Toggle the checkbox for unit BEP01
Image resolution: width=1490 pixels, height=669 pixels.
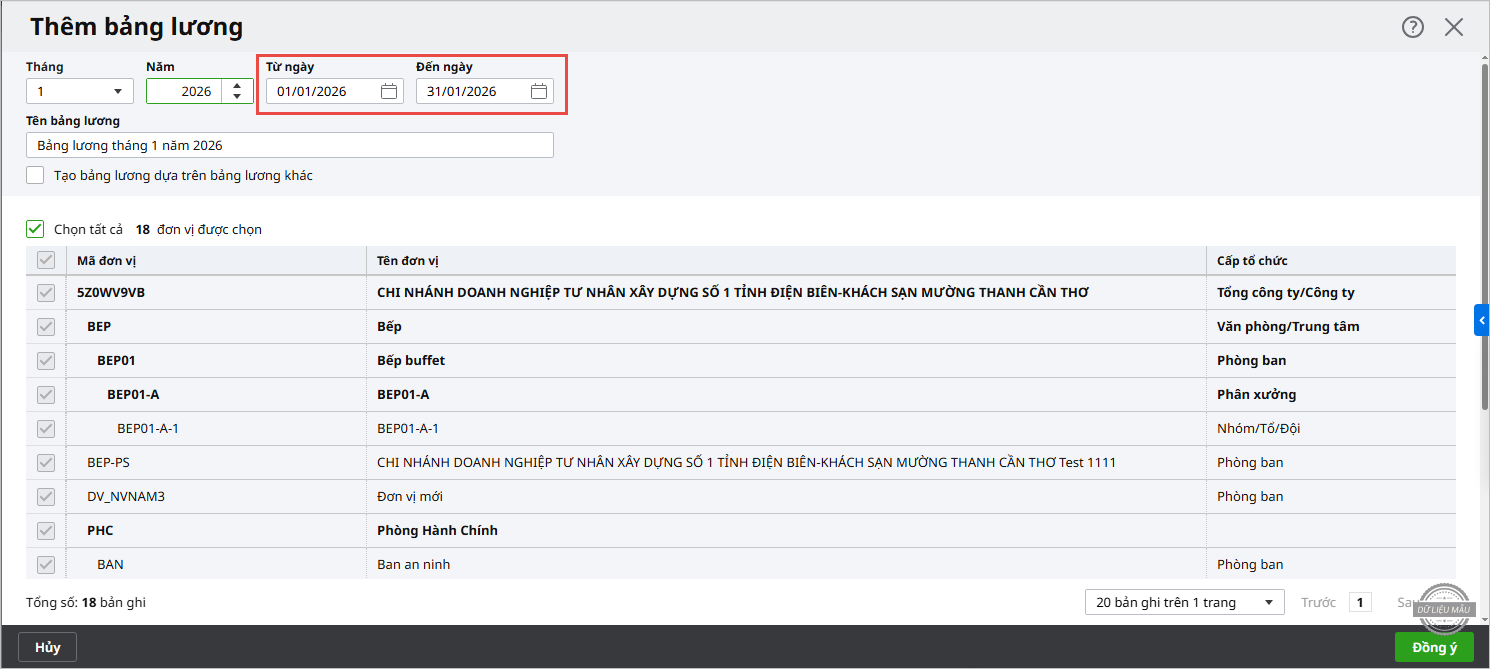(46, 361)
